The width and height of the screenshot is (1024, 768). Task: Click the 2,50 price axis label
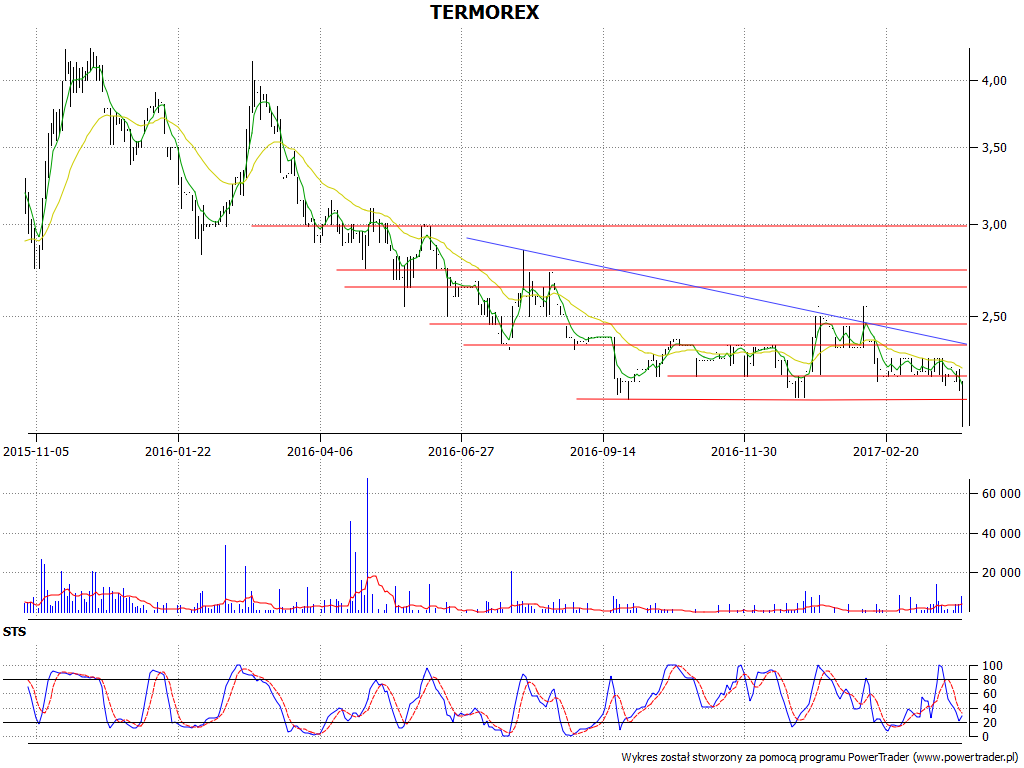pyautogui.click(x=994, y=317)
